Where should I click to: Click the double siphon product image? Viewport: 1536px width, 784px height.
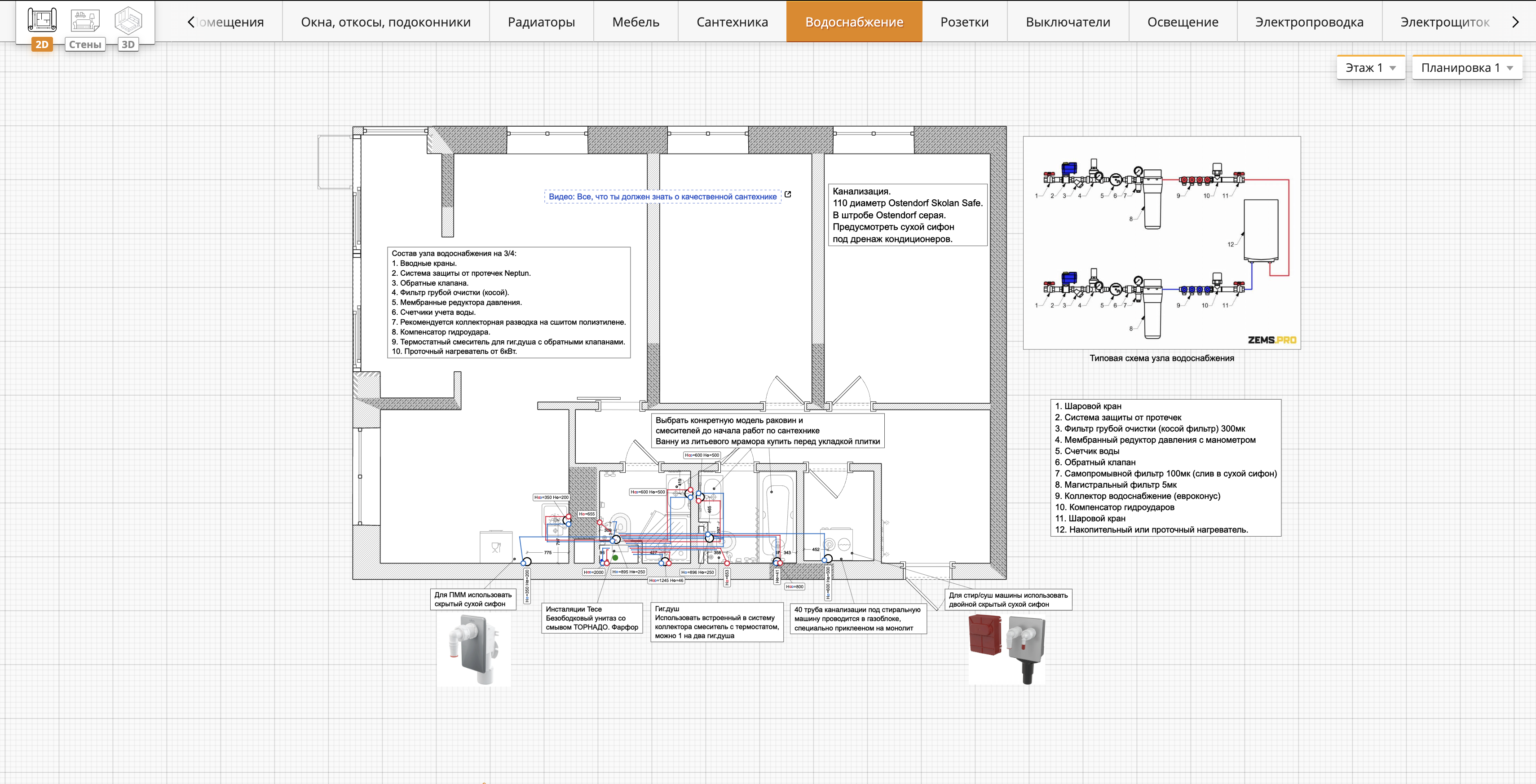click(1006, 649)
